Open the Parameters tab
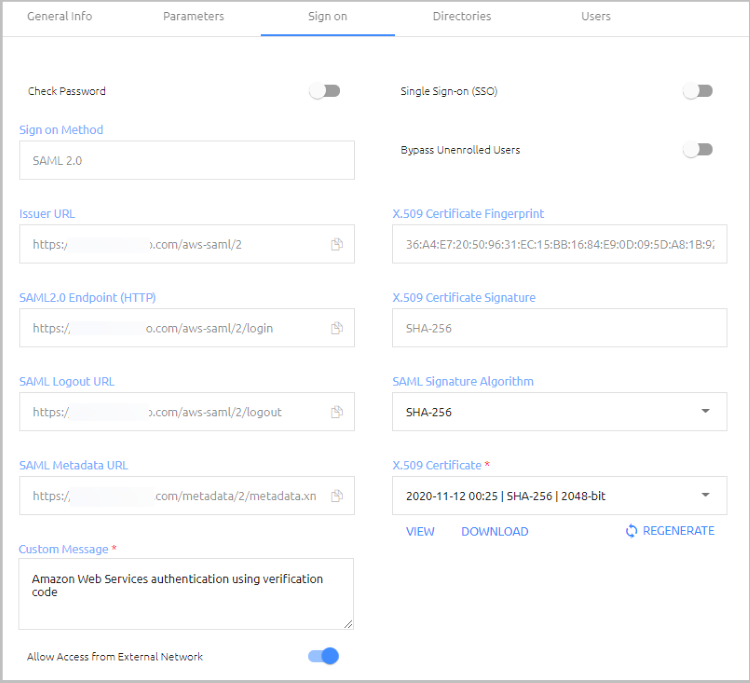Screen dimensions: 750x683 point(193,16)
